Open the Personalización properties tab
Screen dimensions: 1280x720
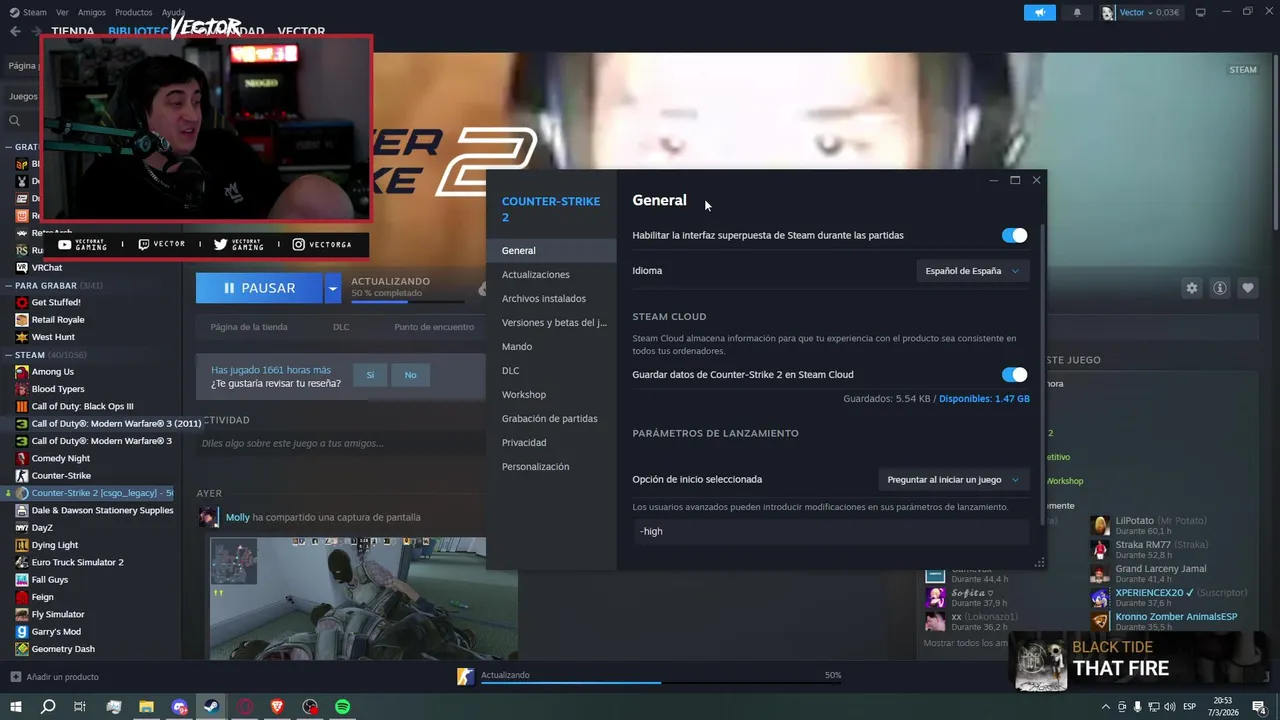551,467
